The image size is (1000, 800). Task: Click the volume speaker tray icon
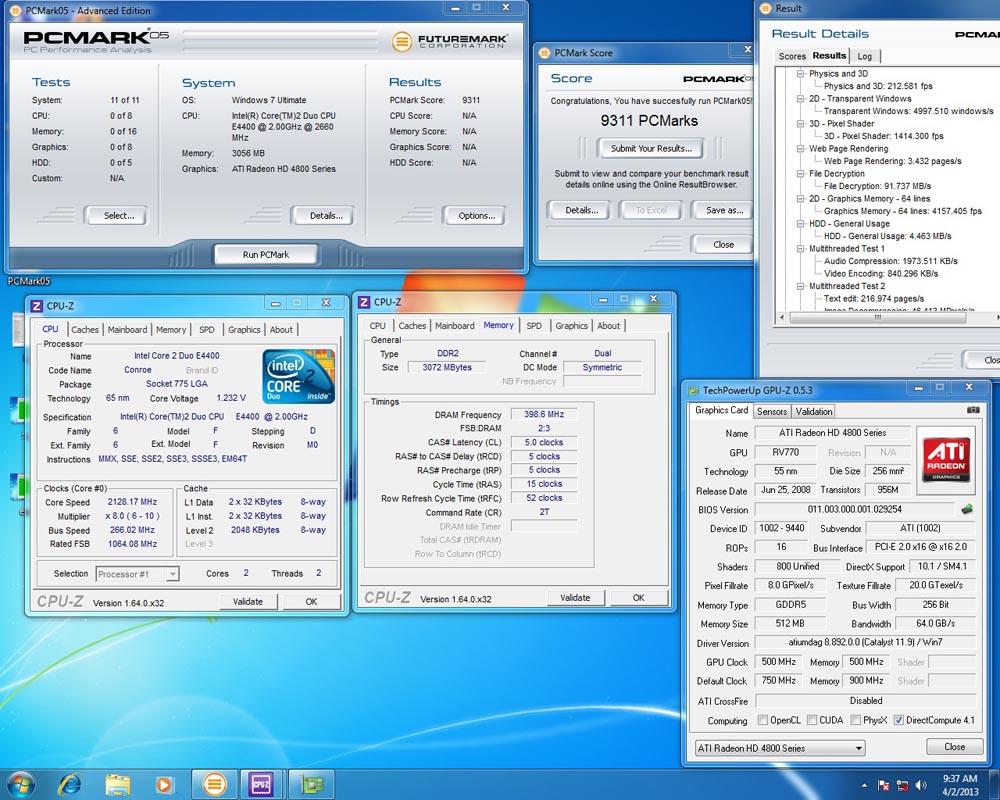[x=921, y=785]
